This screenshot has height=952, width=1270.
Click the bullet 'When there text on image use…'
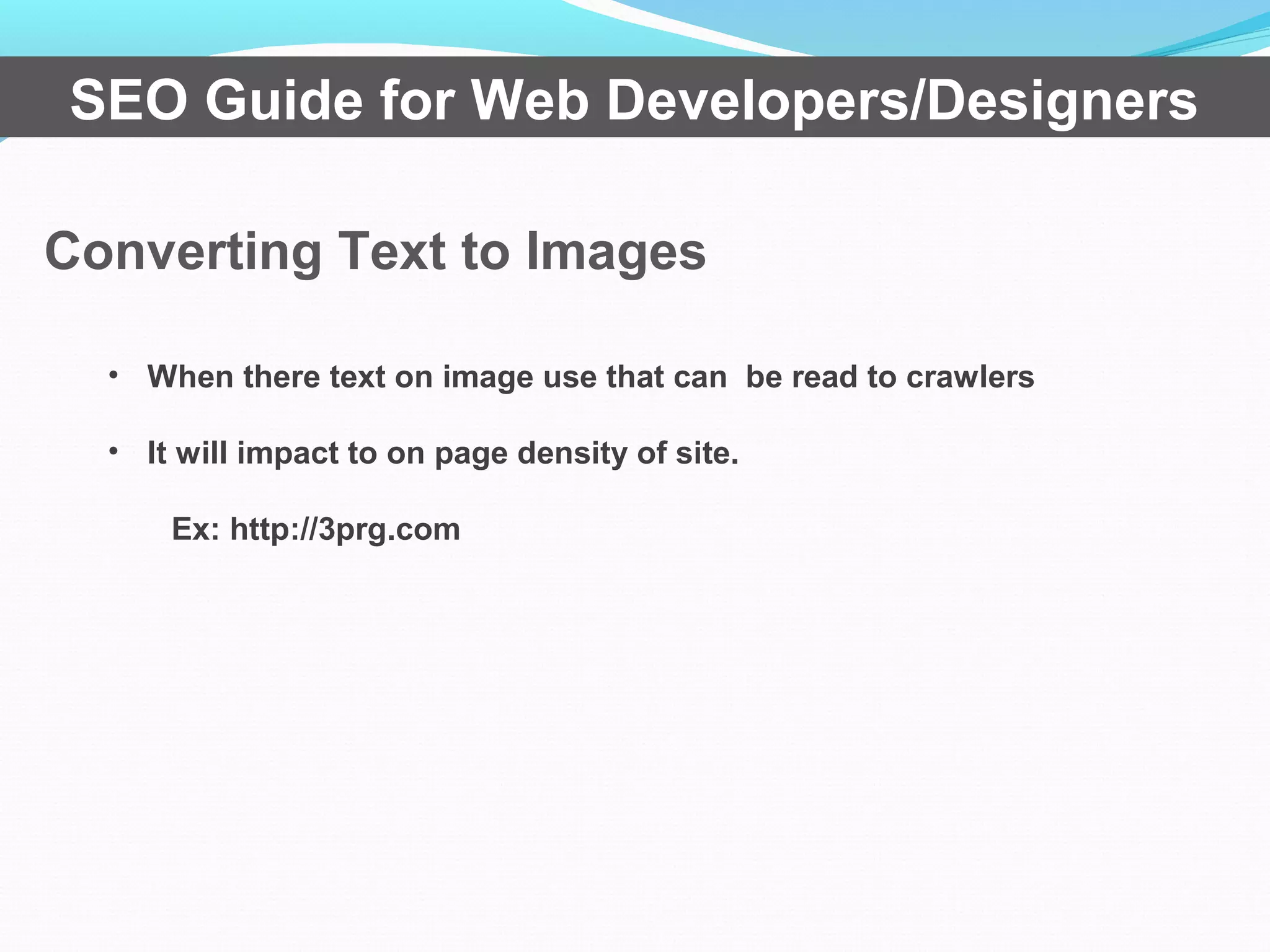pos(590,377)
